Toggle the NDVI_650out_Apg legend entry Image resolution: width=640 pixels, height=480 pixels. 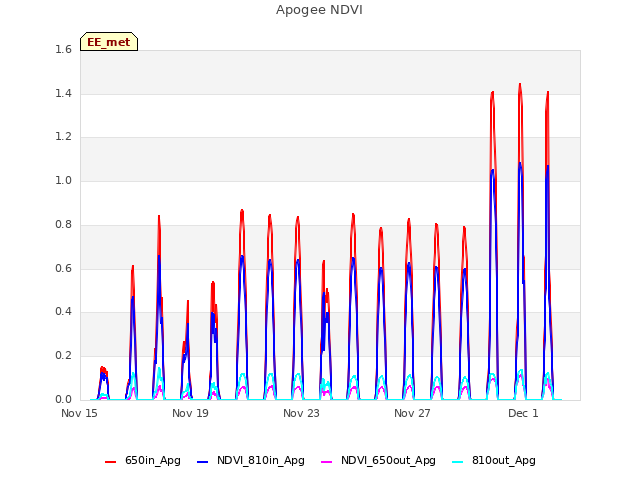point(378,460)
